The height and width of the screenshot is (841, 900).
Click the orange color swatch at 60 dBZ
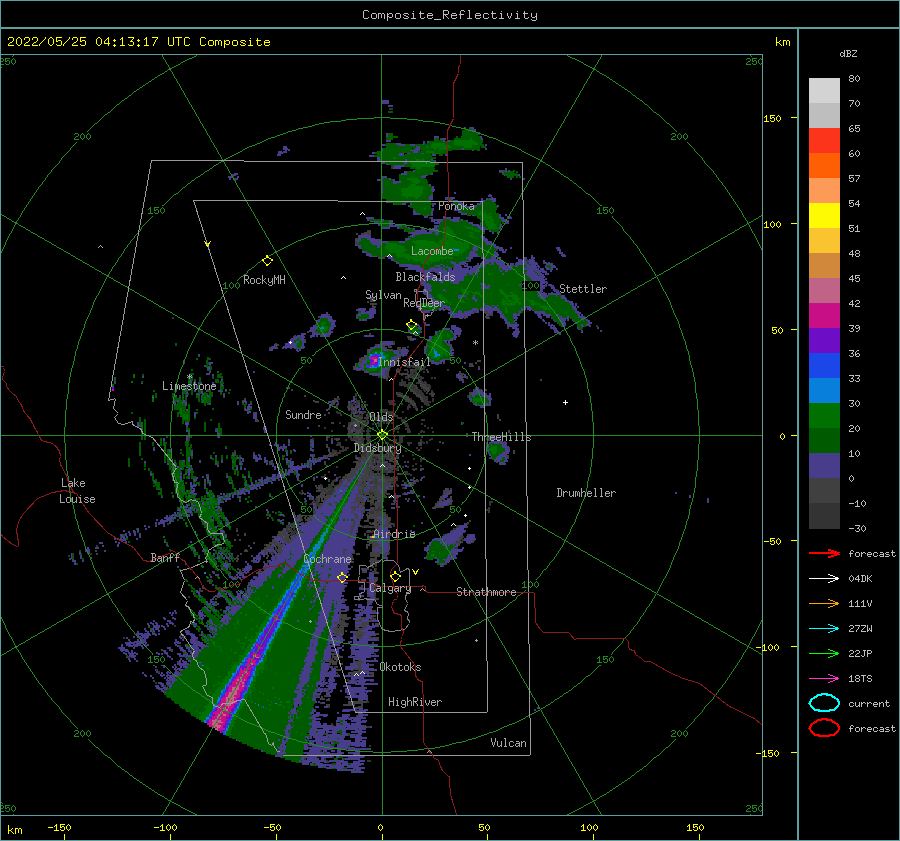click(x=824, y=165)
